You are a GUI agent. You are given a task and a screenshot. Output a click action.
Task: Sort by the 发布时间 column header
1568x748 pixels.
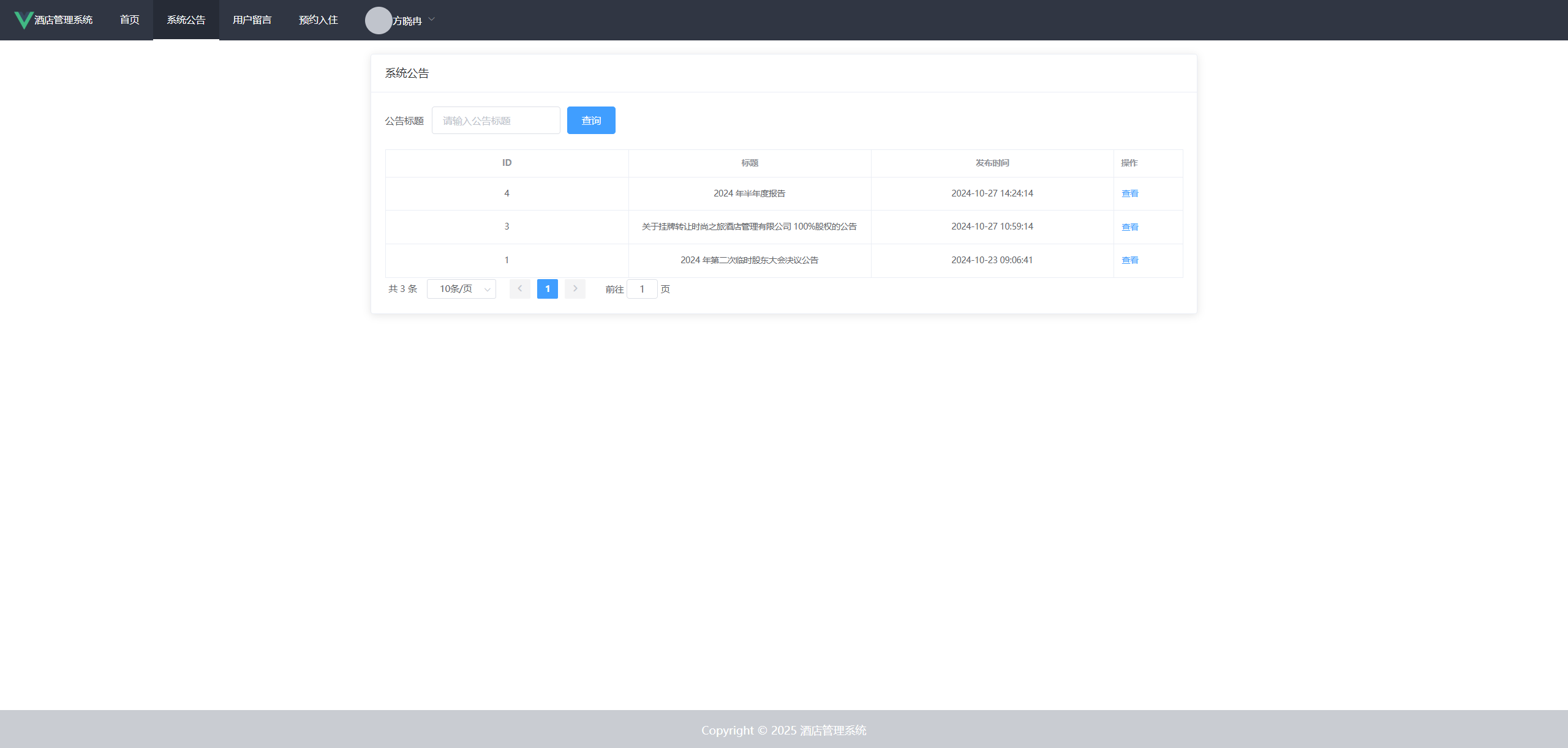tap(992, 163)
